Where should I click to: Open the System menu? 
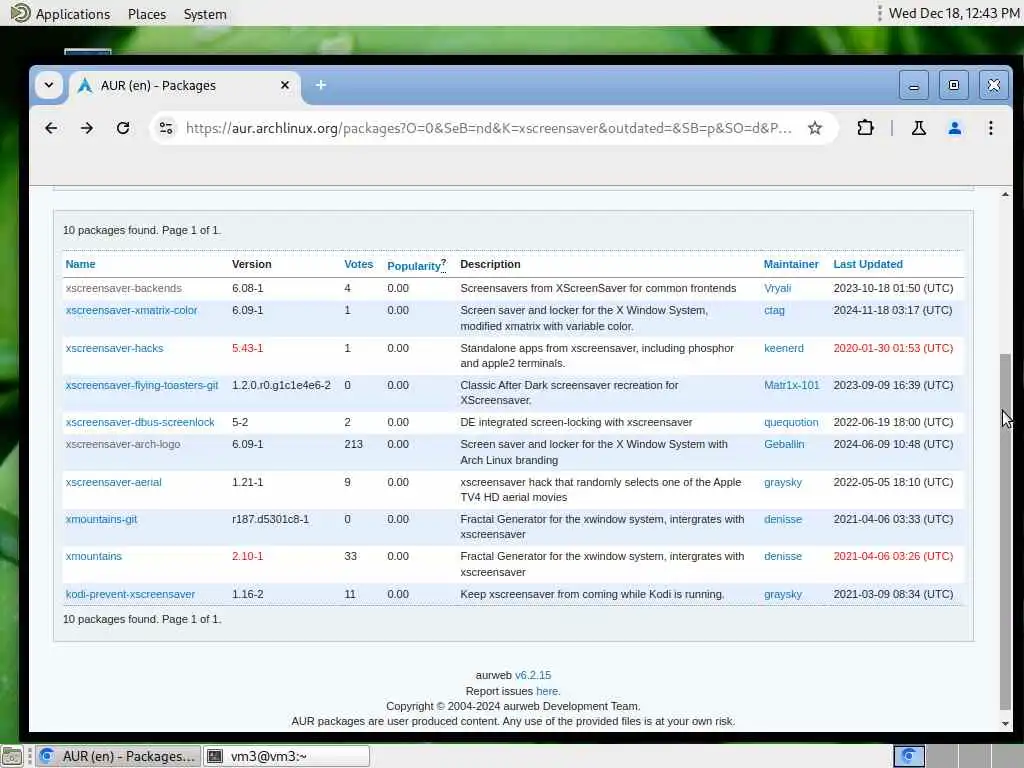tap(205, 14)
